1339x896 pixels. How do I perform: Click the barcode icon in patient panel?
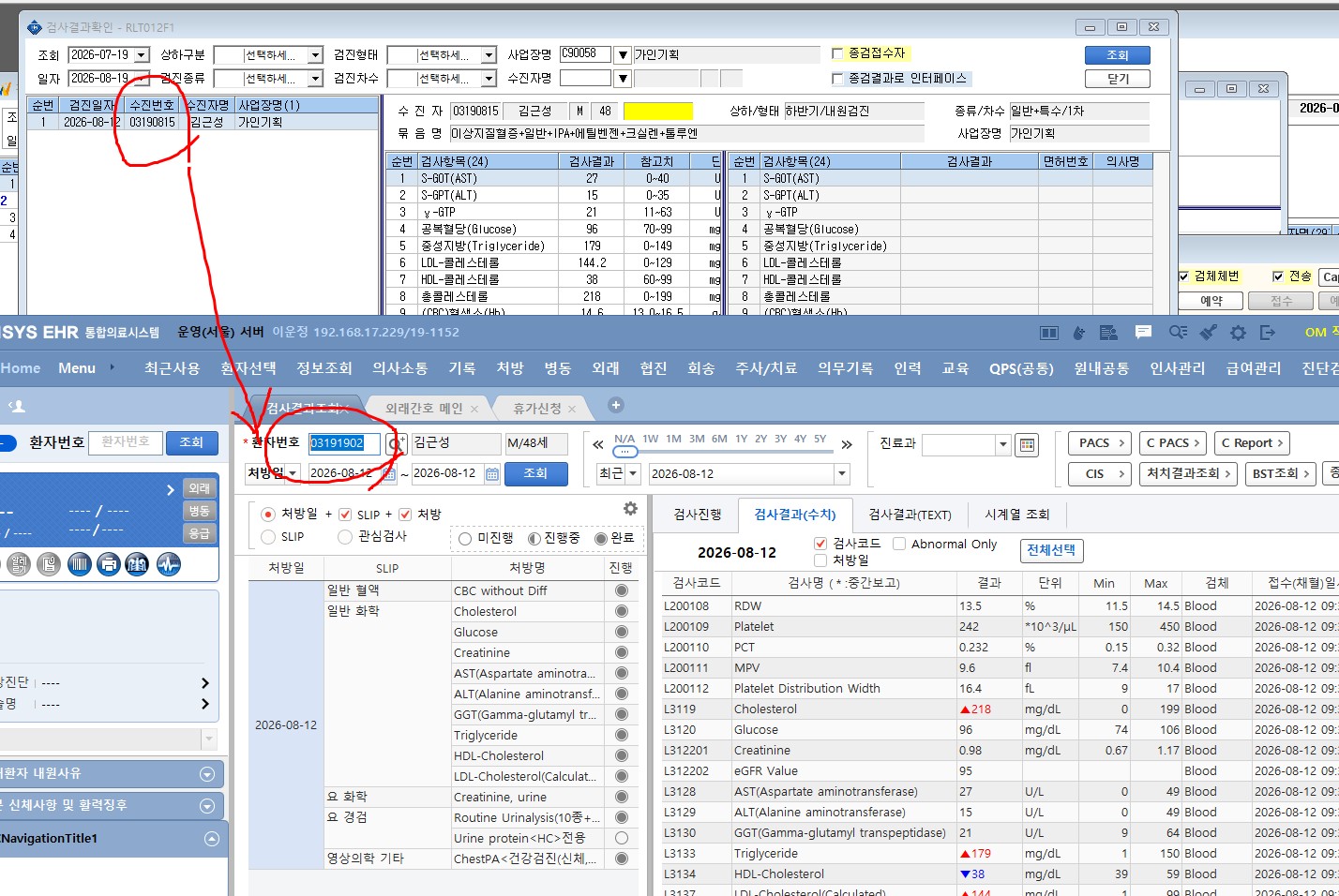80,564
